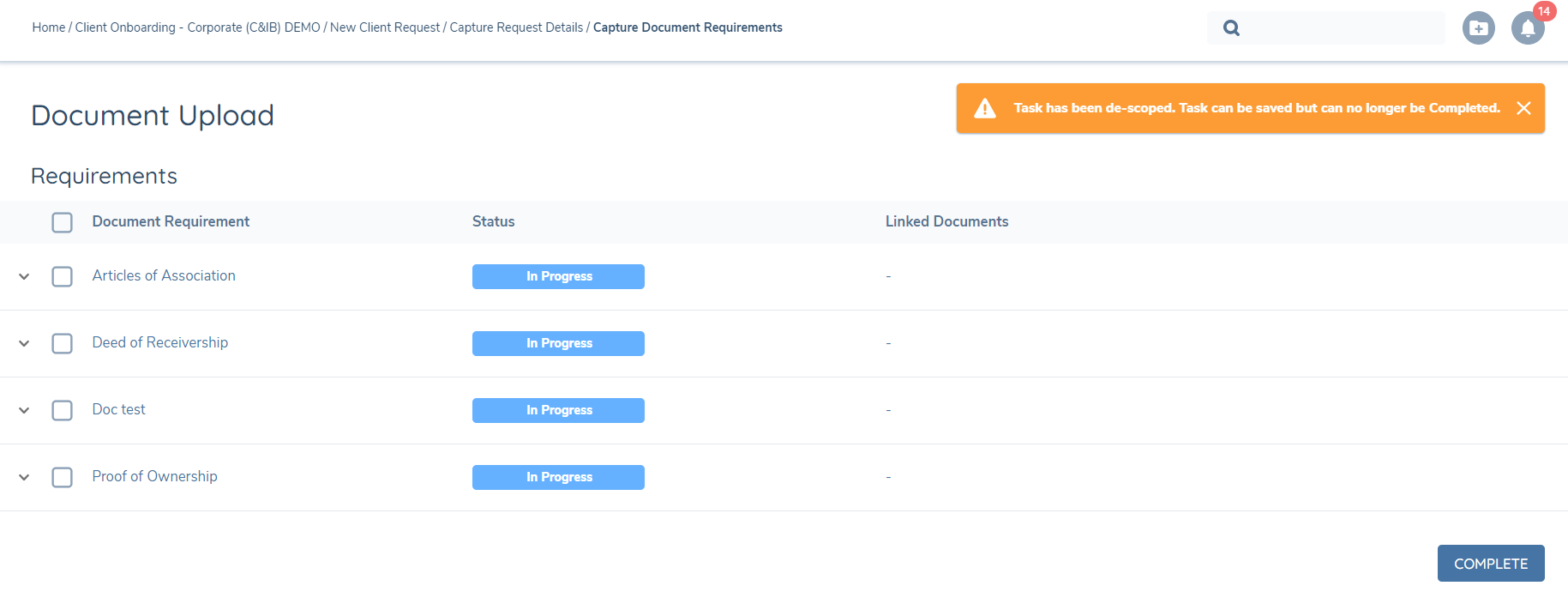The height and width of the screenshot is (616, 1568).
Task: Expand the Deed of Receivership row
Action: coord(24,343)
